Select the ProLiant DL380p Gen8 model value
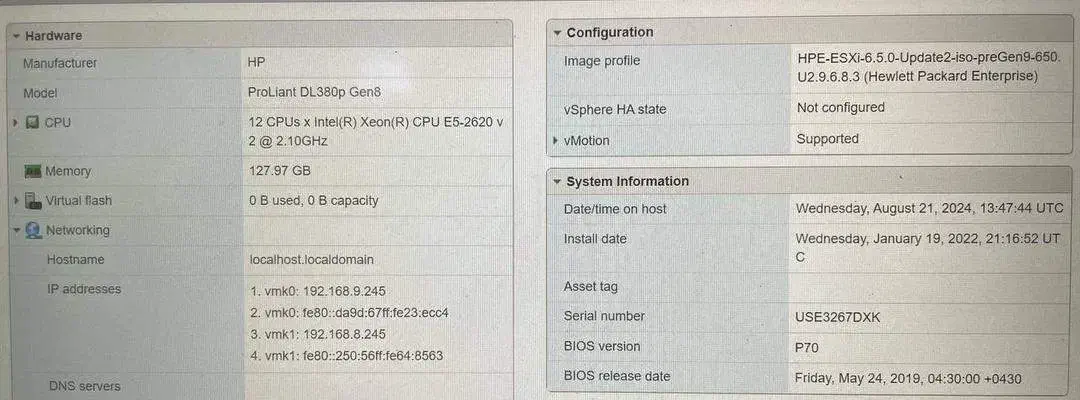 tap(314, 92)
